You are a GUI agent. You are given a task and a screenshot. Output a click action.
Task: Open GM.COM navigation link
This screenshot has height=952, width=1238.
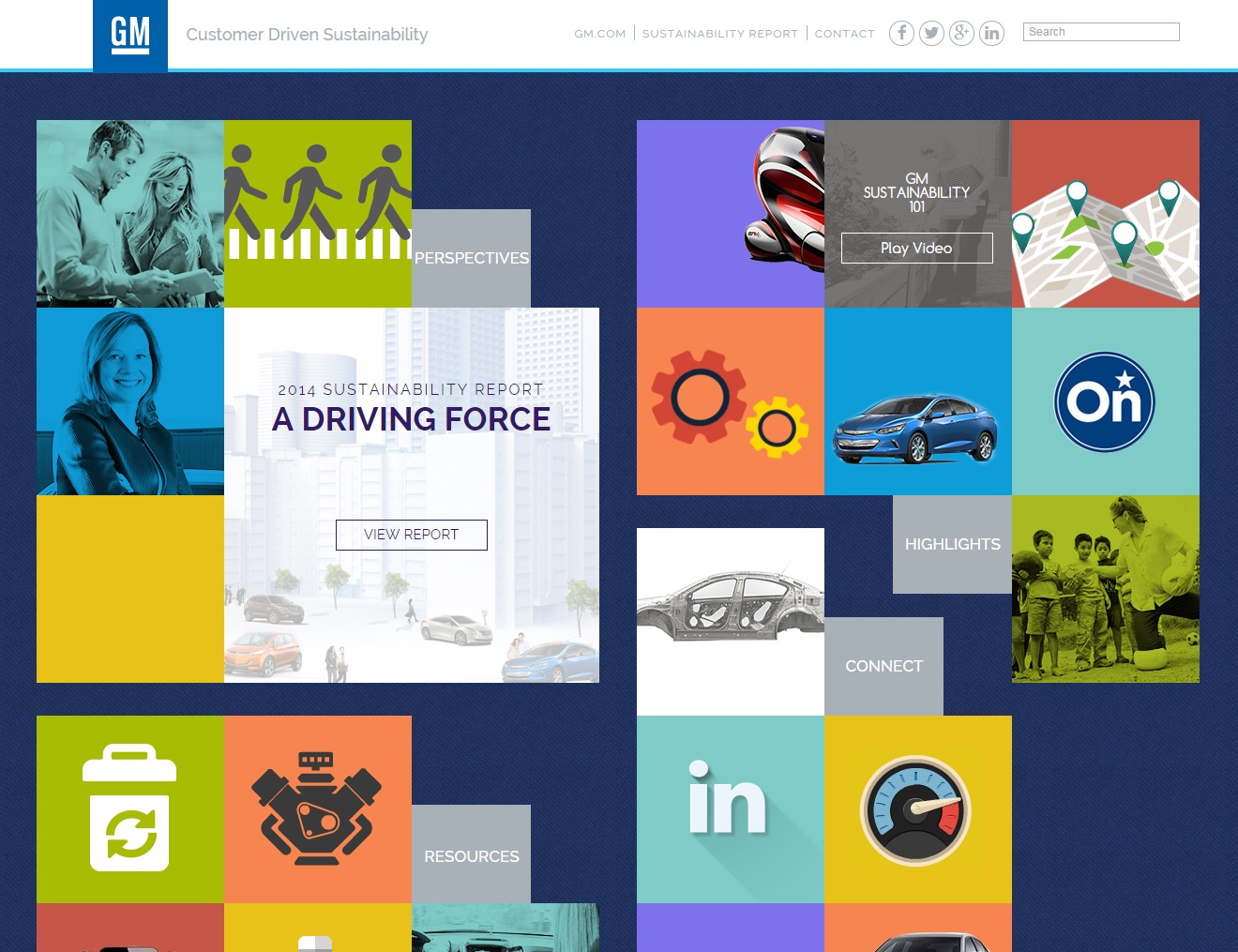[599, 34]
